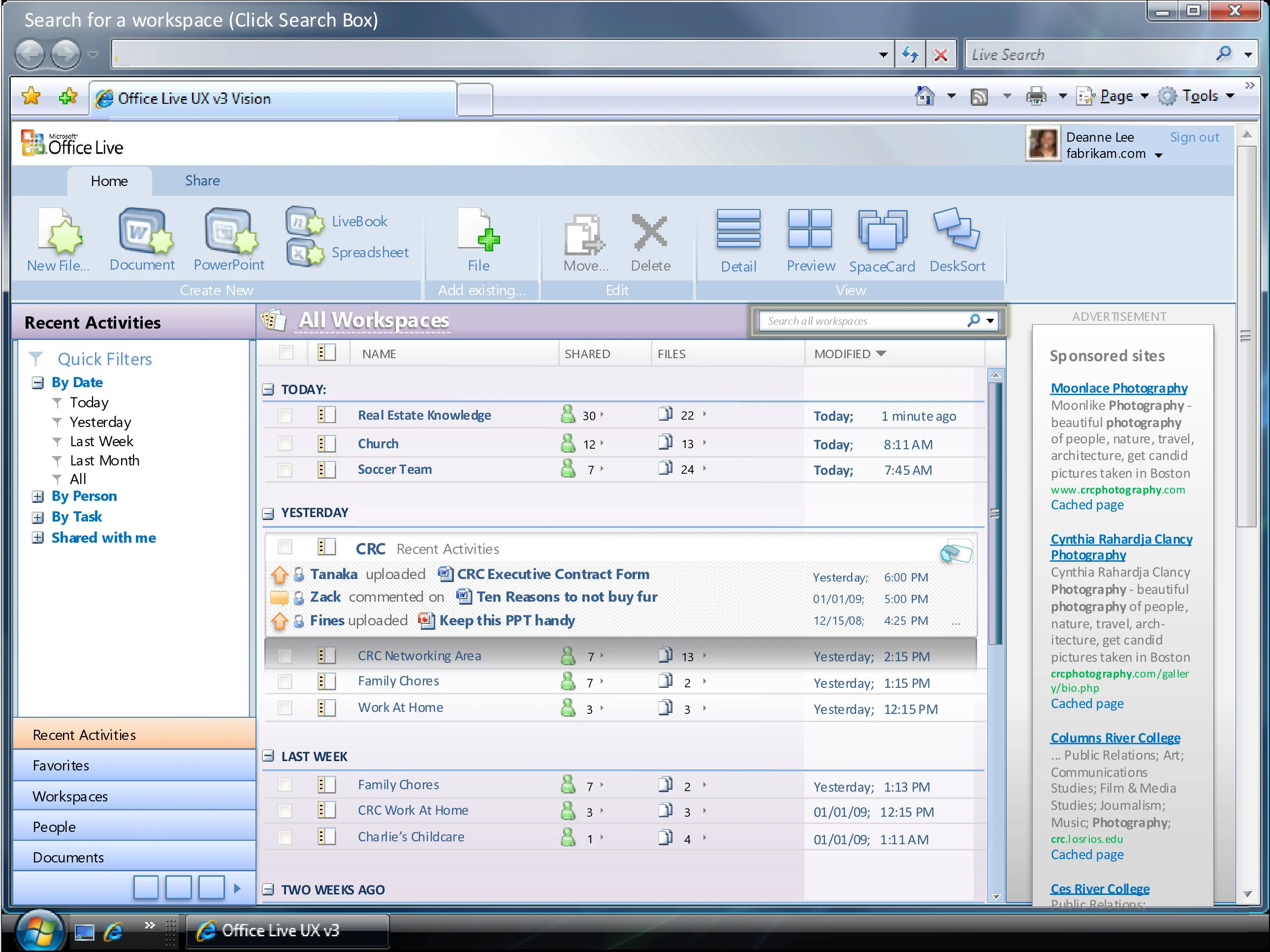This screenshot has height=952, width=1270.
Task: Open the fabrikam.com account dropdown
Action: 1159,155
